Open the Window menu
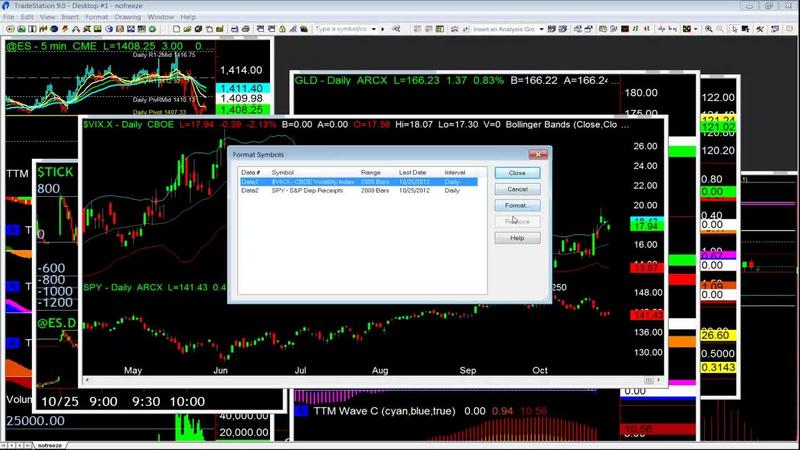Viewport: 800px width, 450px height. 161,17
